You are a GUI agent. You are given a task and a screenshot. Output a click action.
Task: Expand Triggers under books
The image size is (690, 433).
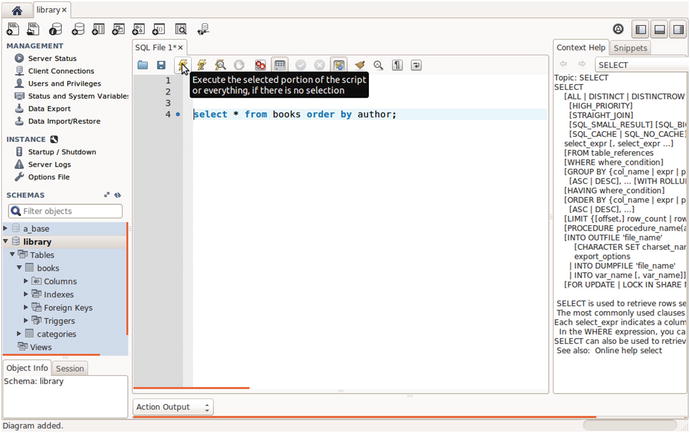[x=26, y=320]
